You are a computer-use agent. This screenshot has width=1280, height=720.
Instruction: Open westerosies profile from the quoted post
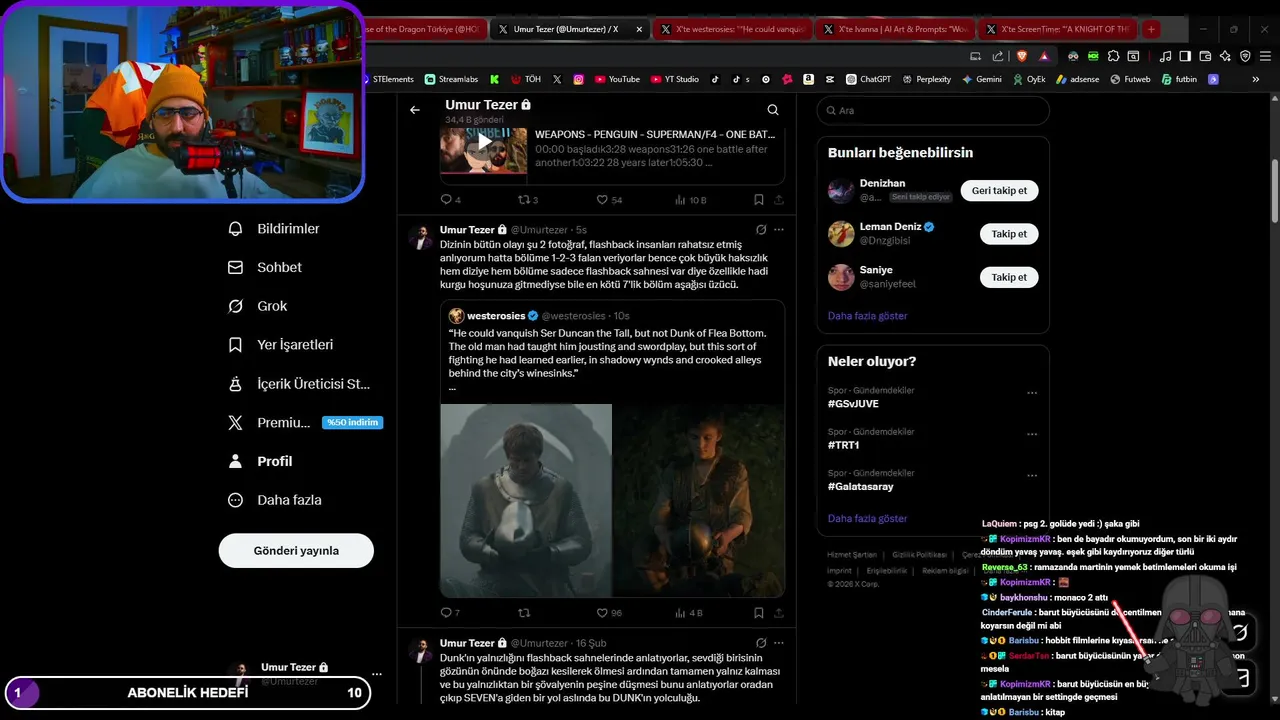496,316
